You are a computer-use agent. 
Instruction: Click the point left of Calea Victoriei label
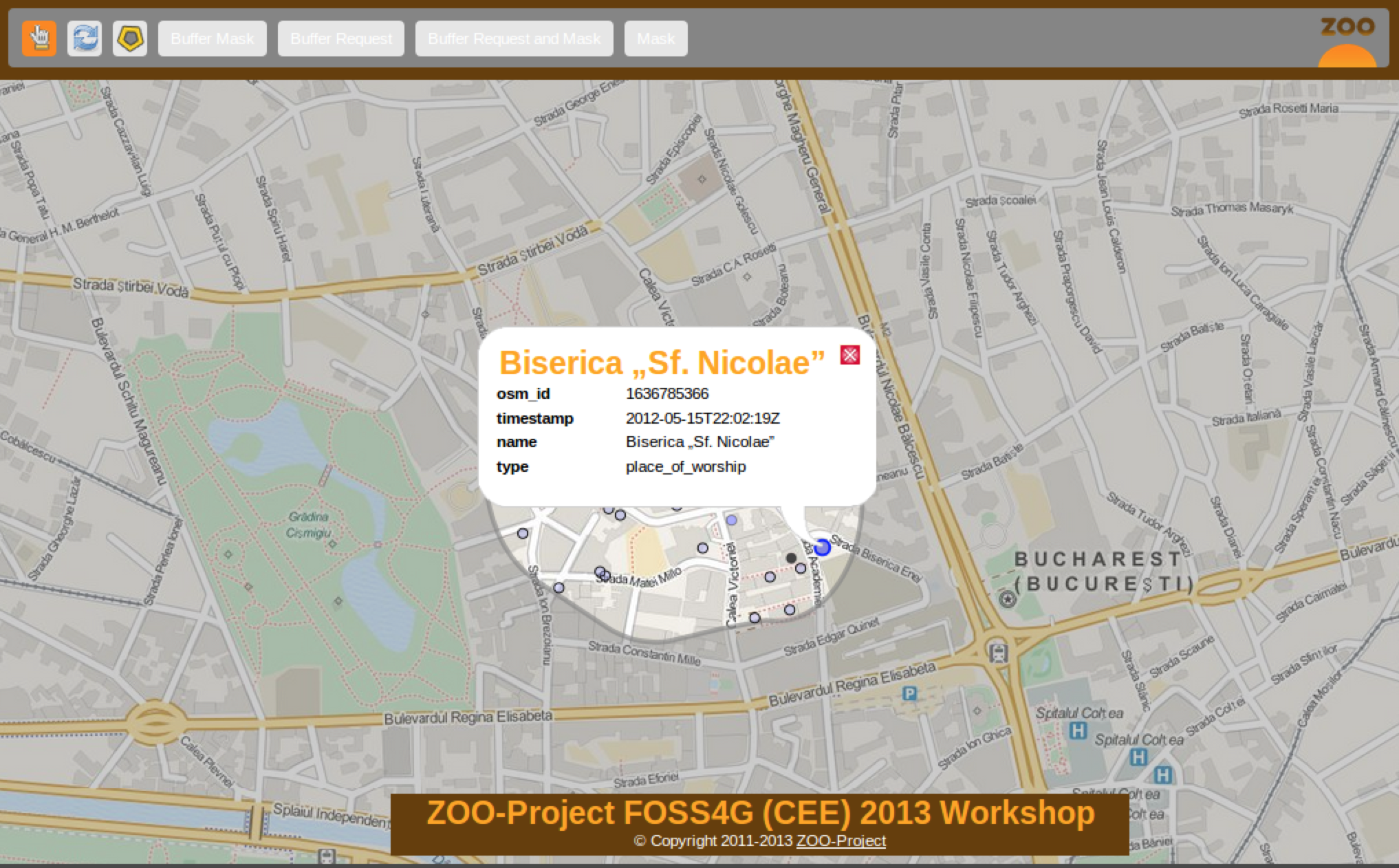point(702,548)
